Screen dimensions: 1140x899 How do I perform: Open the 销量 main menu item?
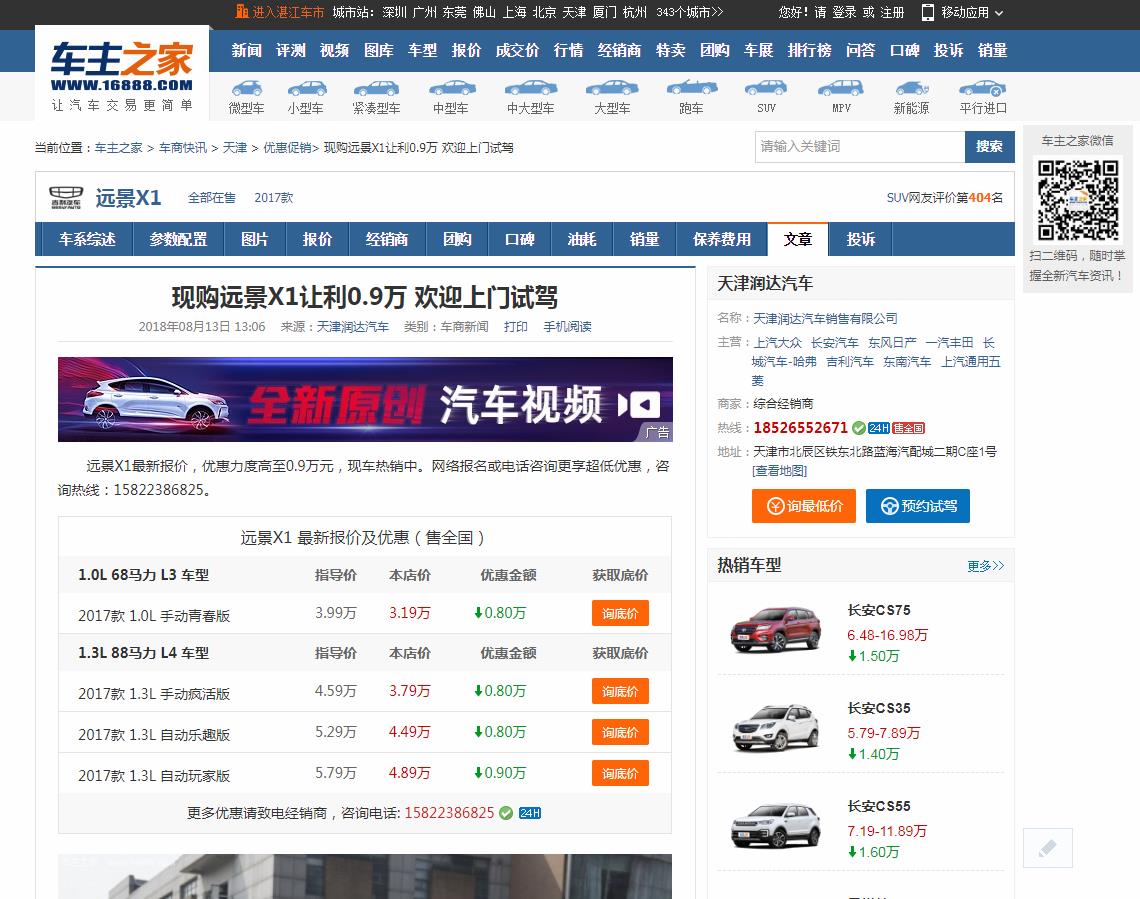(x=992, y=50)
